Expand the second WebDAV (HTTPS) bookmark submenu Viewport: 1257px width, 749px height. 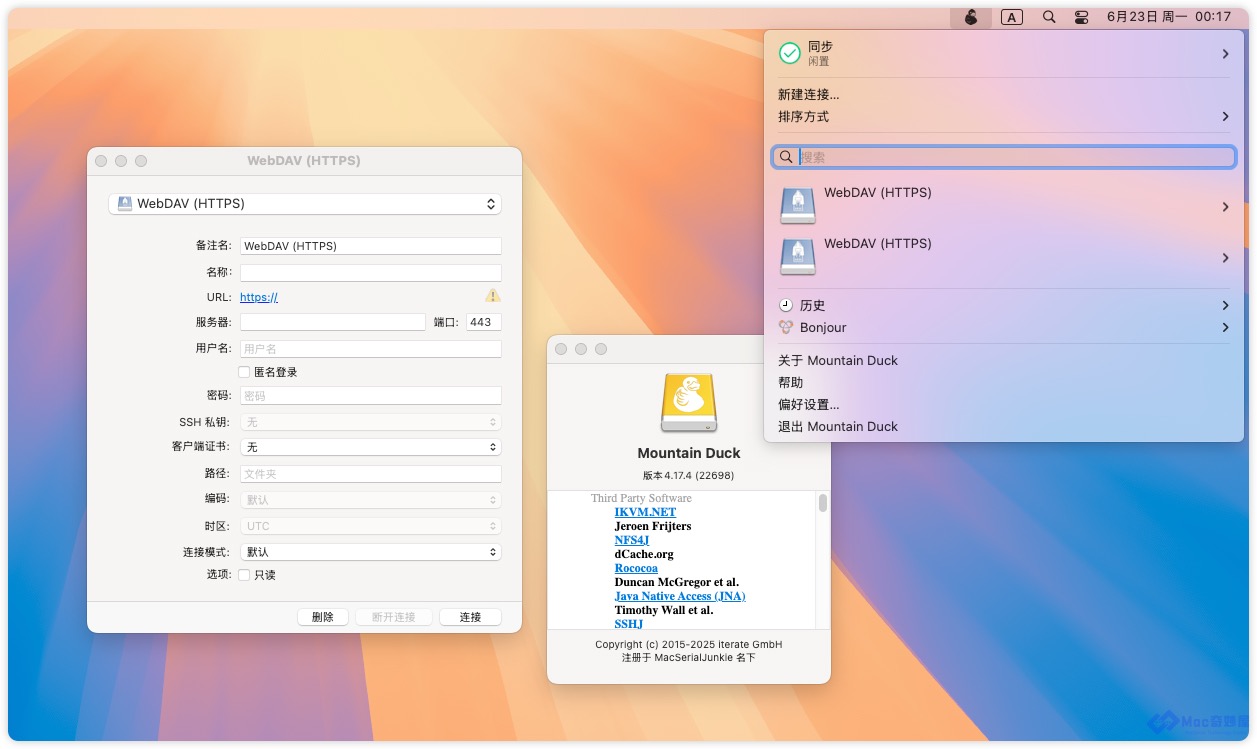tap(1225, 258)
